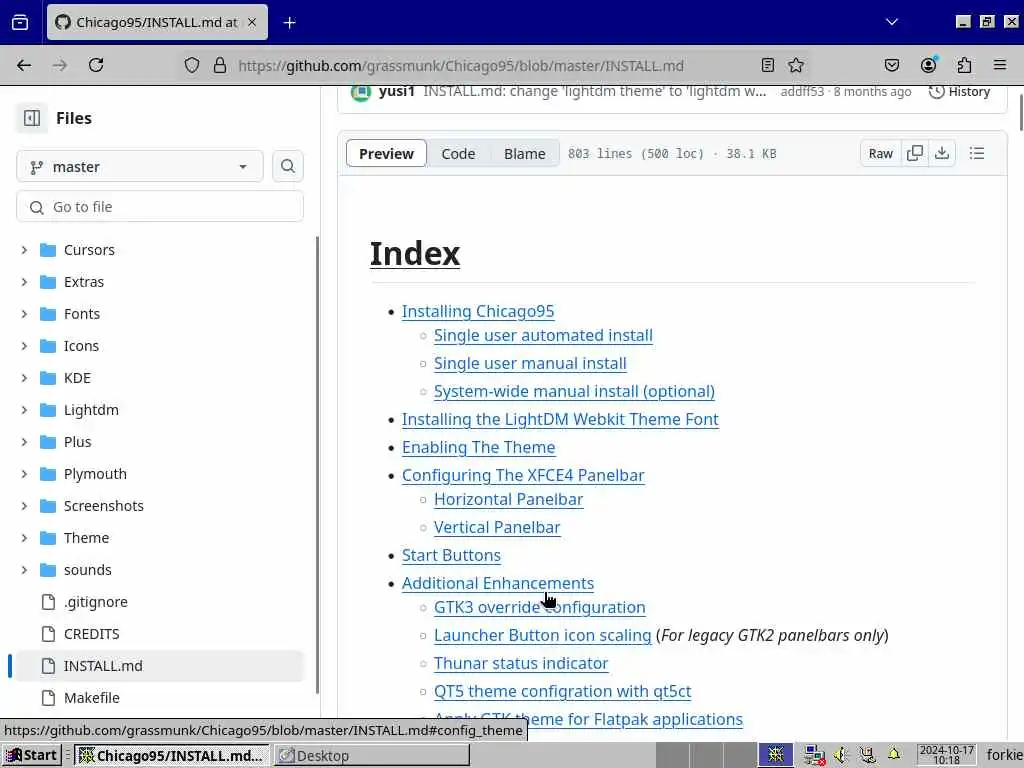Open the CREDITS file

tap(91, 634)
